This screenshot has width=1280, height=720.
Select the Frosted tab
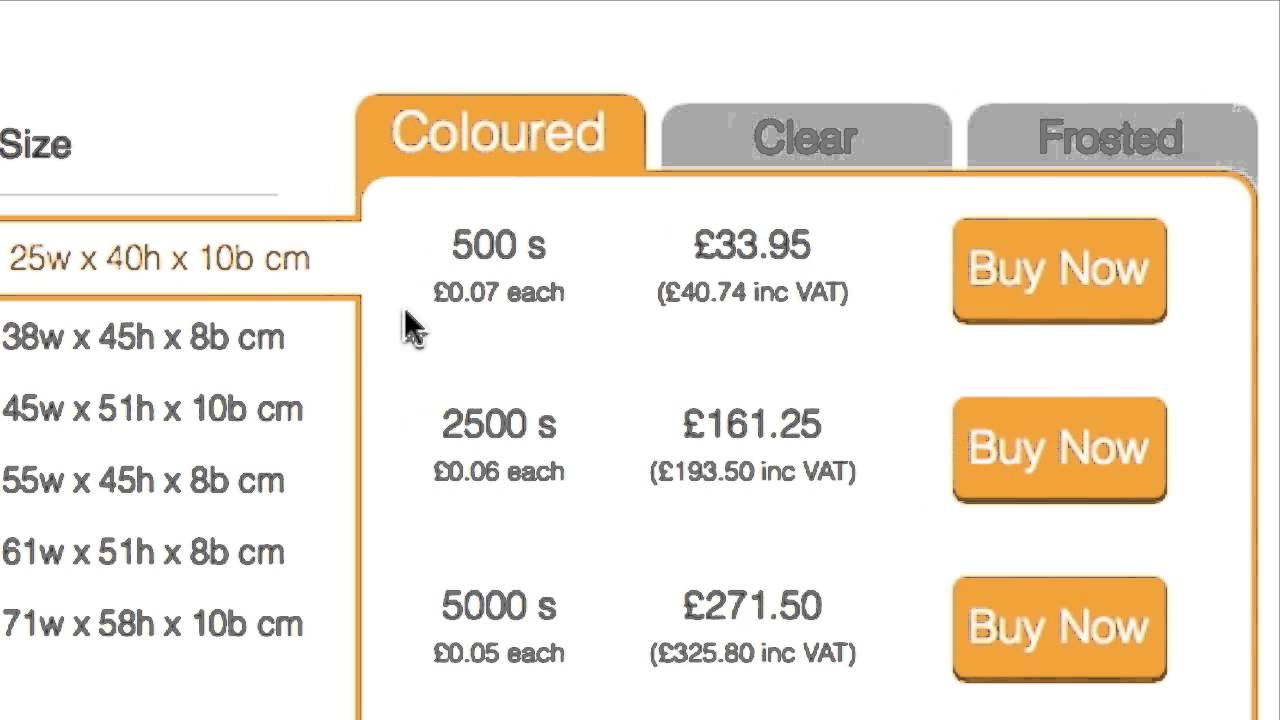[x=1110, y=138]
